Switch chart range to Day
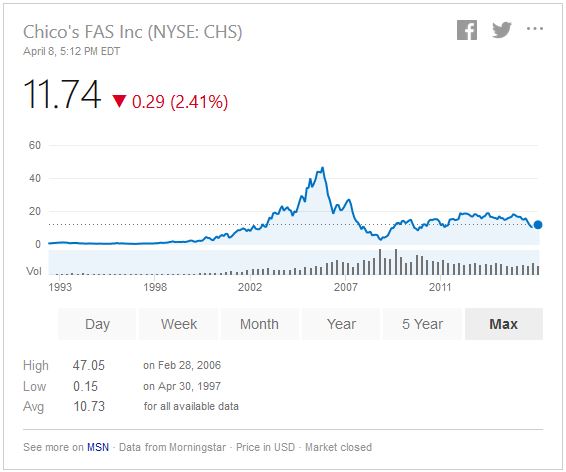Viewport: 566px width, 472px height. coord(97,324)
